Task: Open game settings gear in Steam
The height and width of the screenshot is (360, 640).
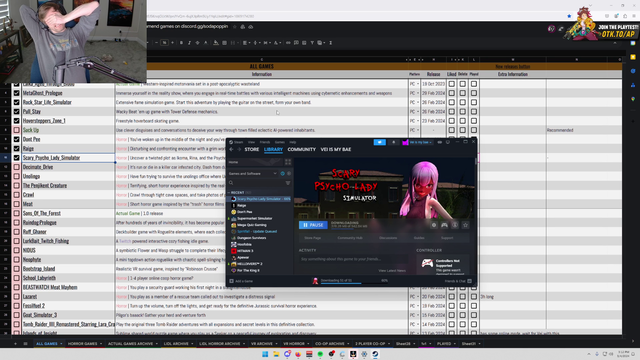Action: coord(434,225)
